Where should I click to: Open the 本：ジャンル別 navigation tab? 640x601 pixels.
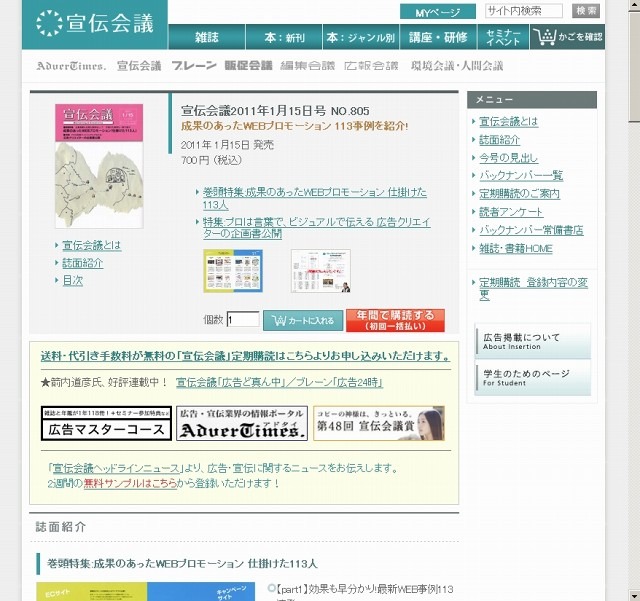click(361, 37)
